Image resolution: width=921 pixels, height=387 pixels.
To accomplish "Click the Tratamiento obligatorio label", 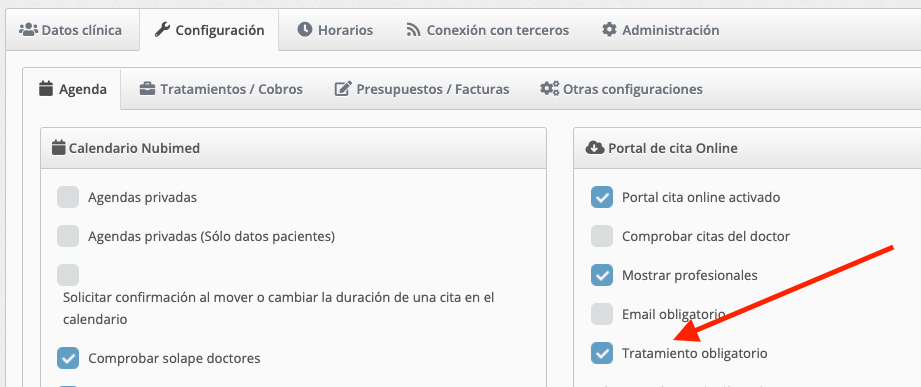I will (694, 354).
